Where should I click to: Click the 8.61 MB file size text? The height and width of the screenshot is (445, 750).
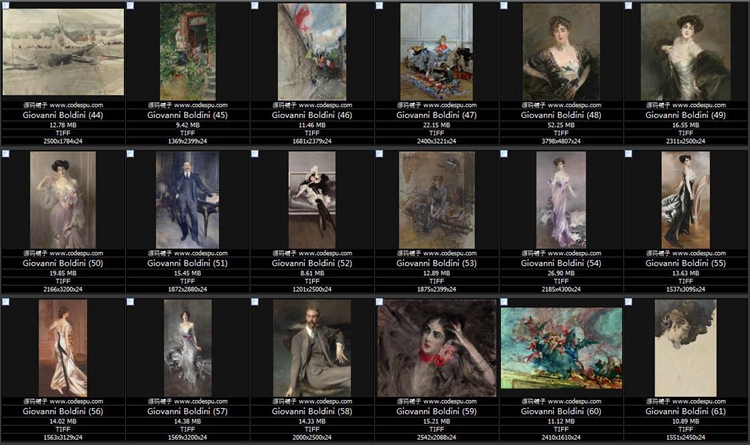tap(312, 273)
